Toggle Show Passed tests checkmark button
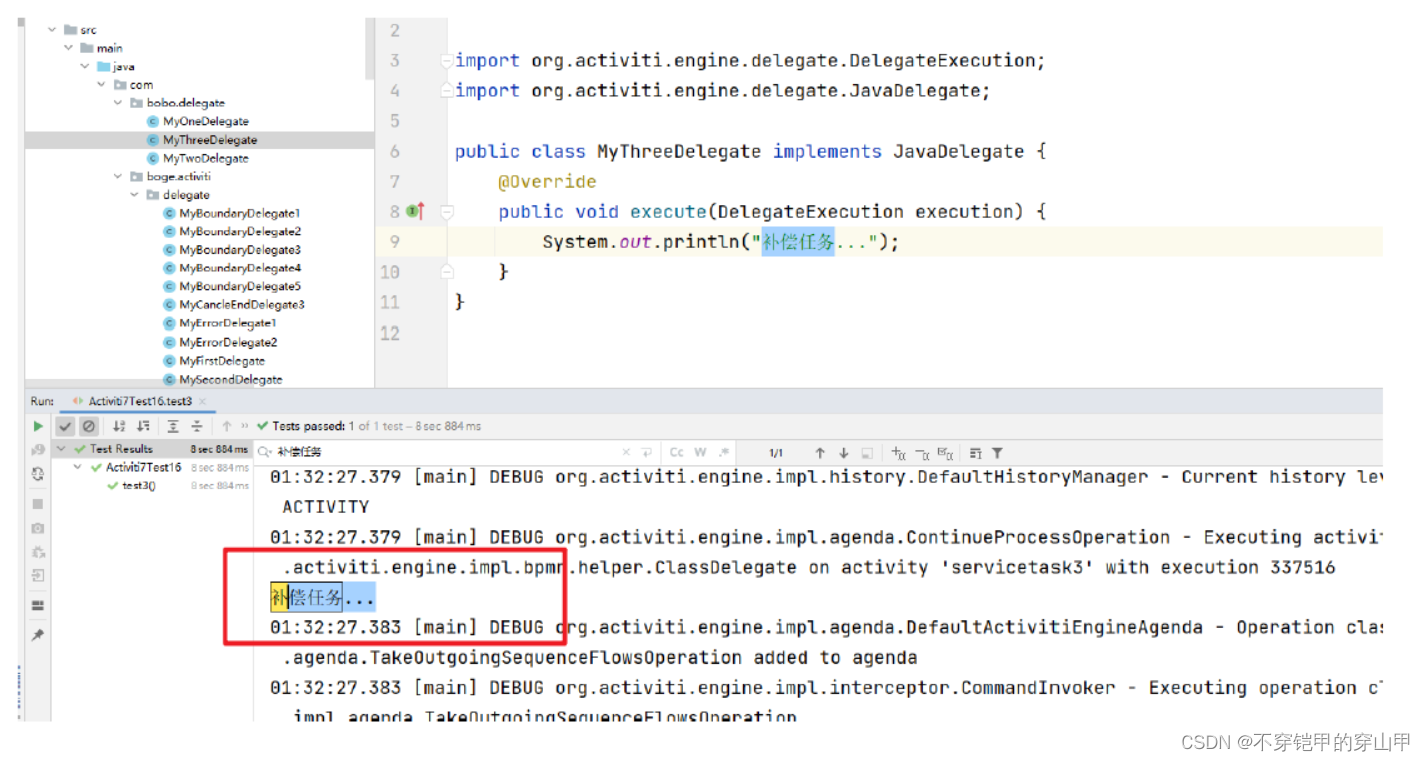1425x761 pixels. (x=66, y=426)
